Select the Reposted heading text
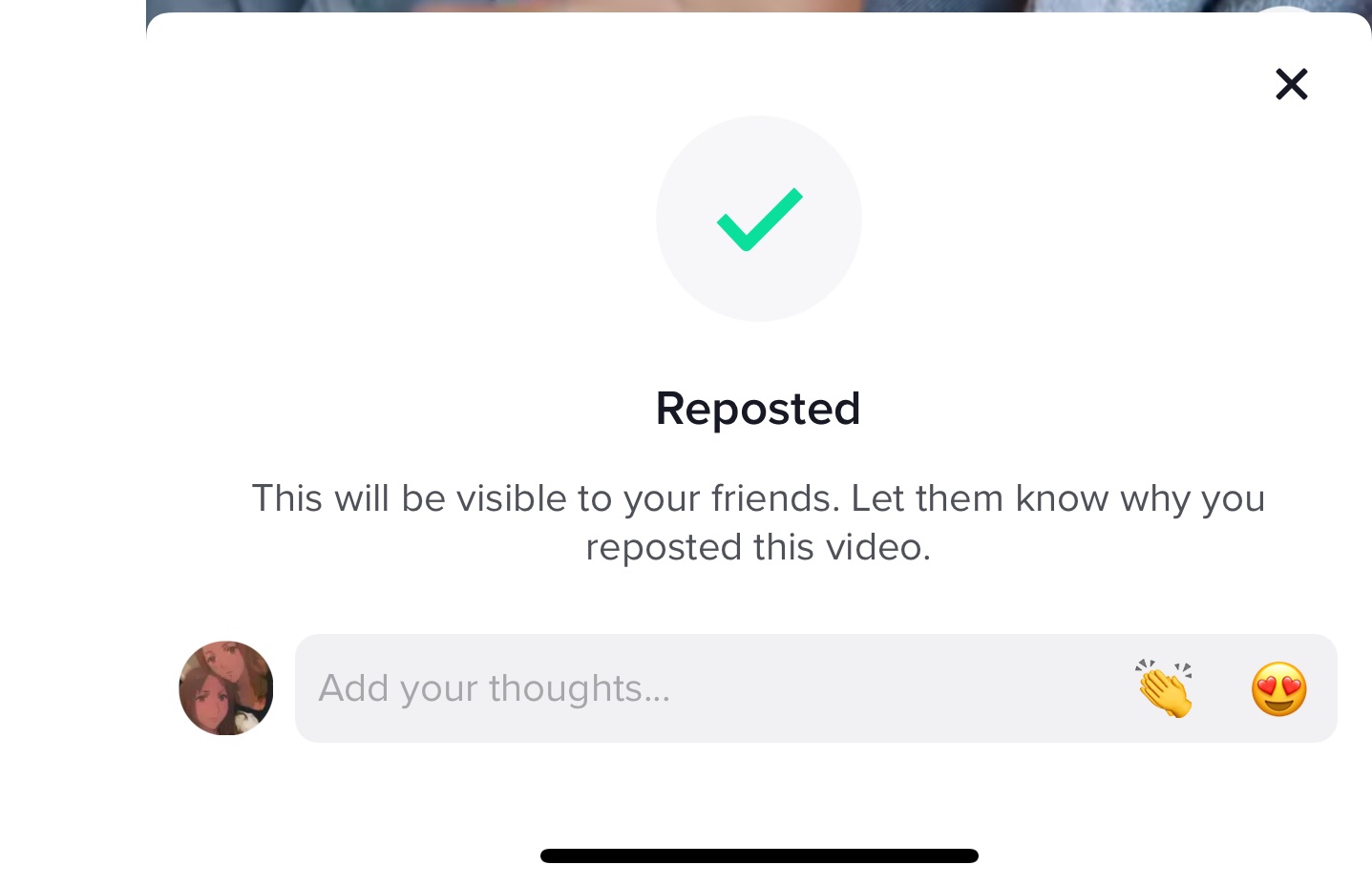Screen dimensions: 1372x886 [x=758, y=409]
